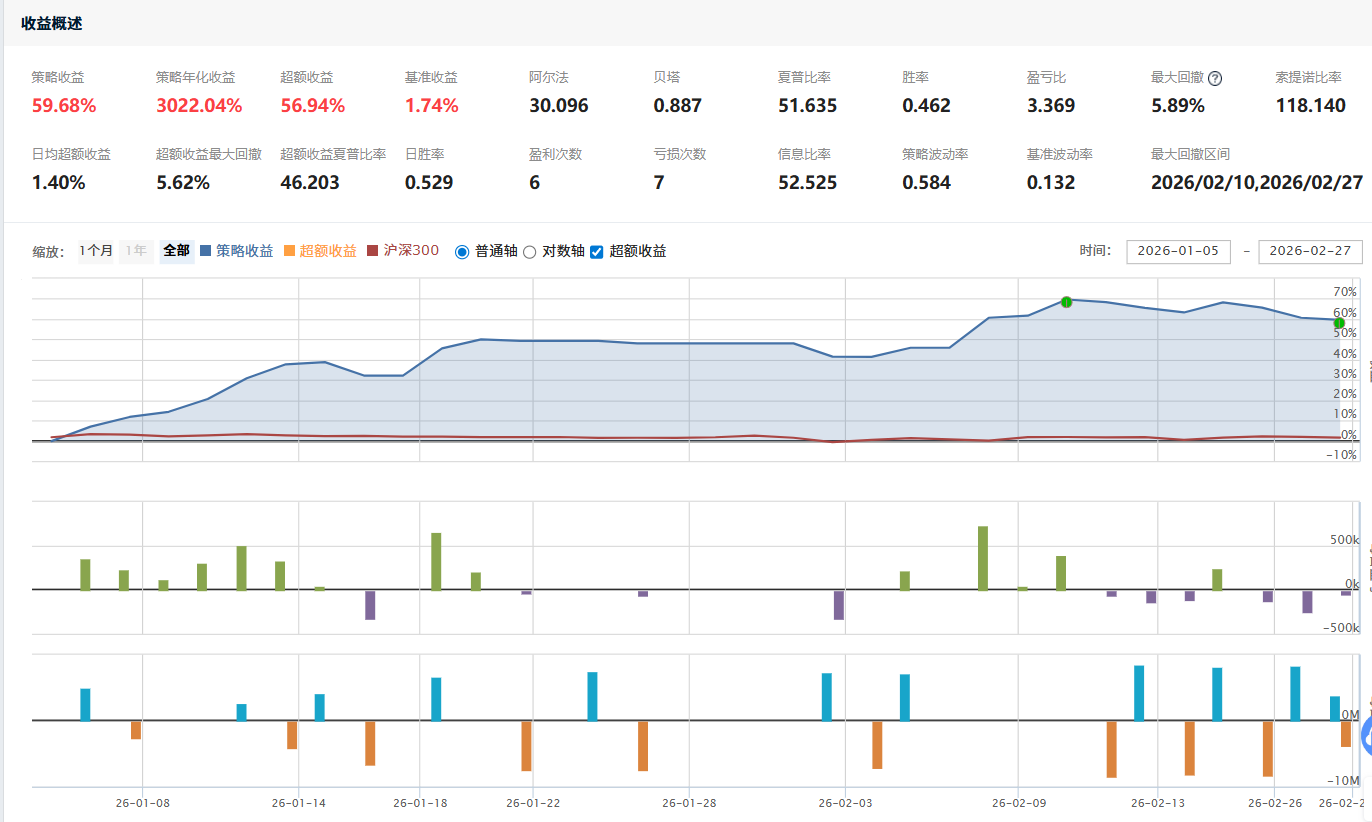Uncheck the 超额收益 checkbox
This screenshot has width=1372, height=822.
(x=597, y=252)
